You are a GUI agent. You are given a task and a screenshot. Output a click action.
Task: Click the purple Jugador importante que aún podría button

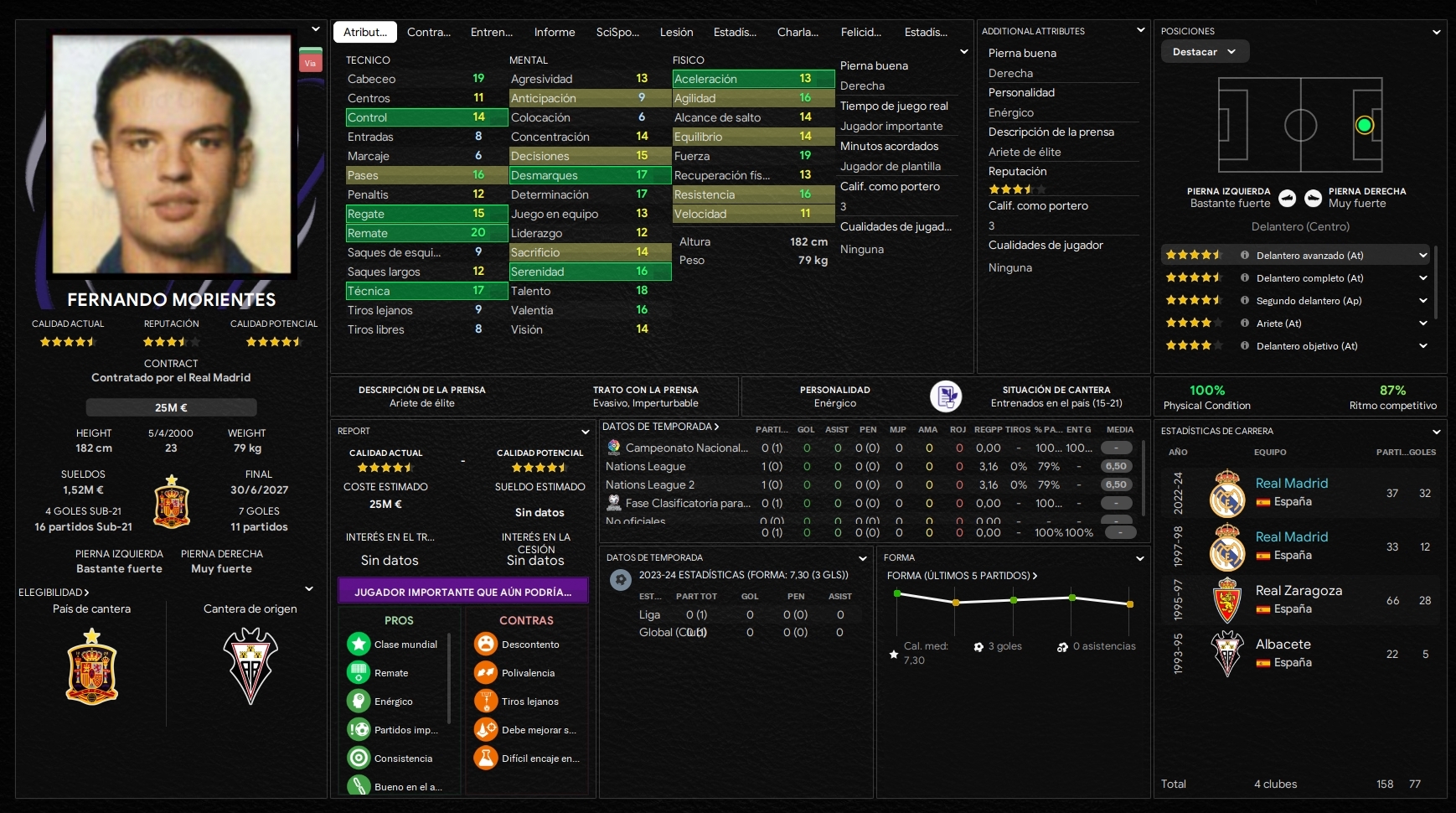(x=463, y=591)
